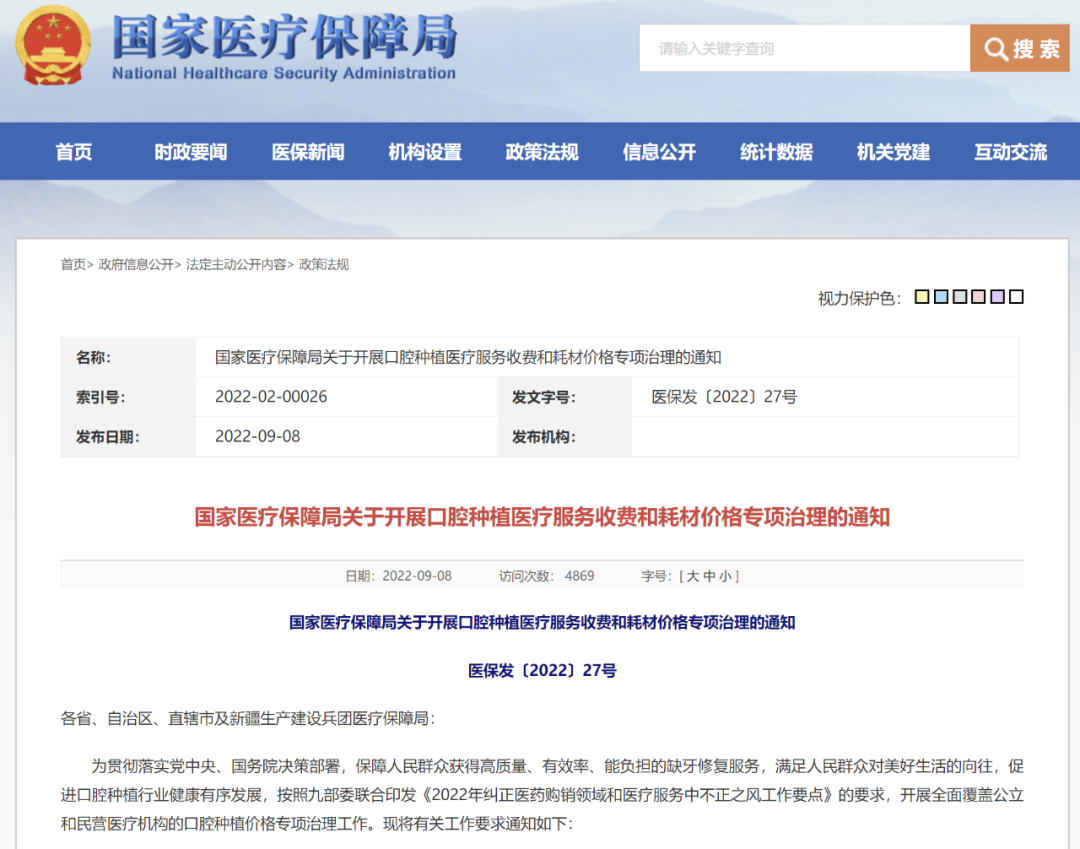Select the purple eye-protection color swatch

(x=997, y=297)
